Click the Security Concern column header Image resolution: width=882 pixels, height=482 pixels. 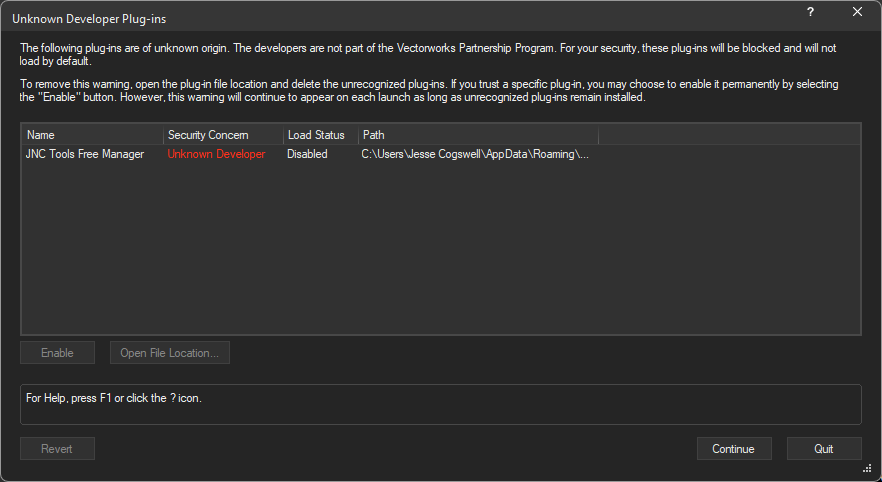[222, 135]
